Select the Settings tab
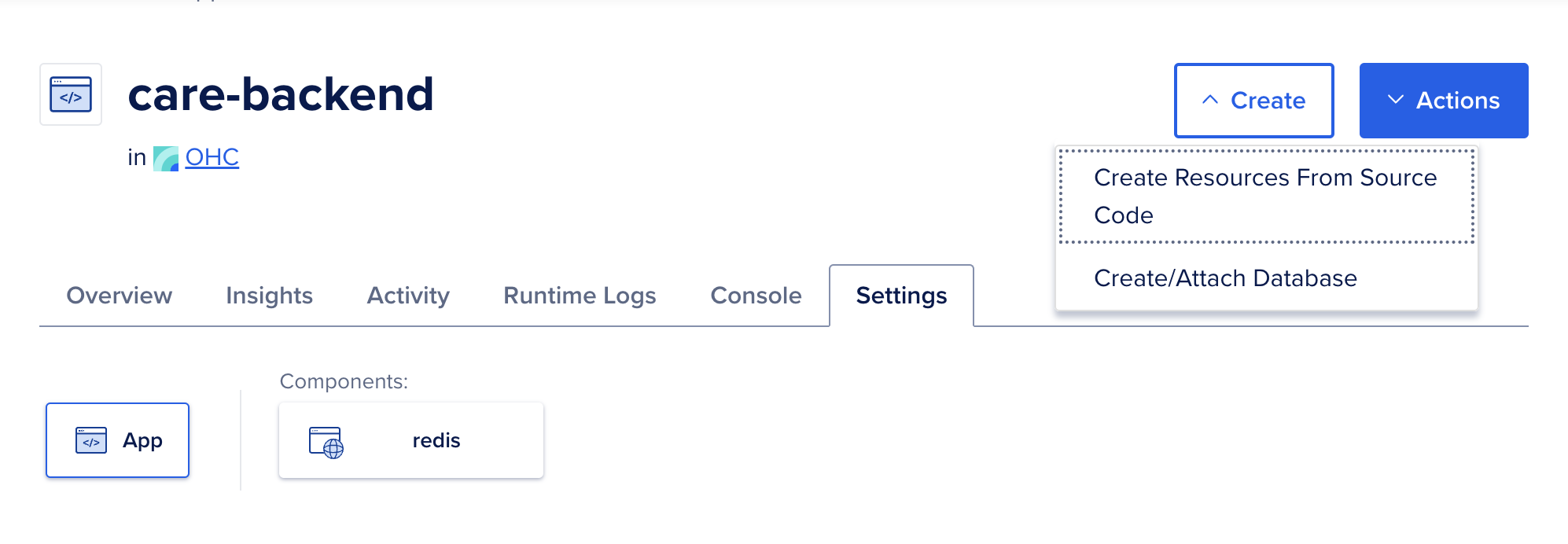1568x544 pixels. click(901, 296)
